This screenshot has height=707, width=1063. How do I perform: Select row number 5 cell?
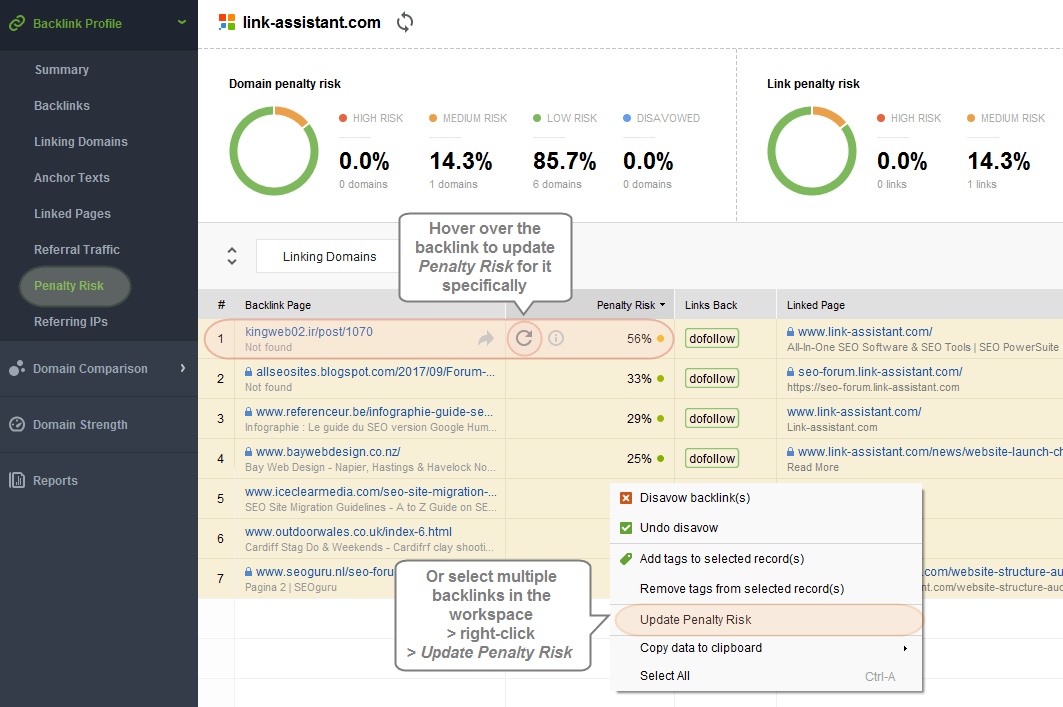(220, 499)
